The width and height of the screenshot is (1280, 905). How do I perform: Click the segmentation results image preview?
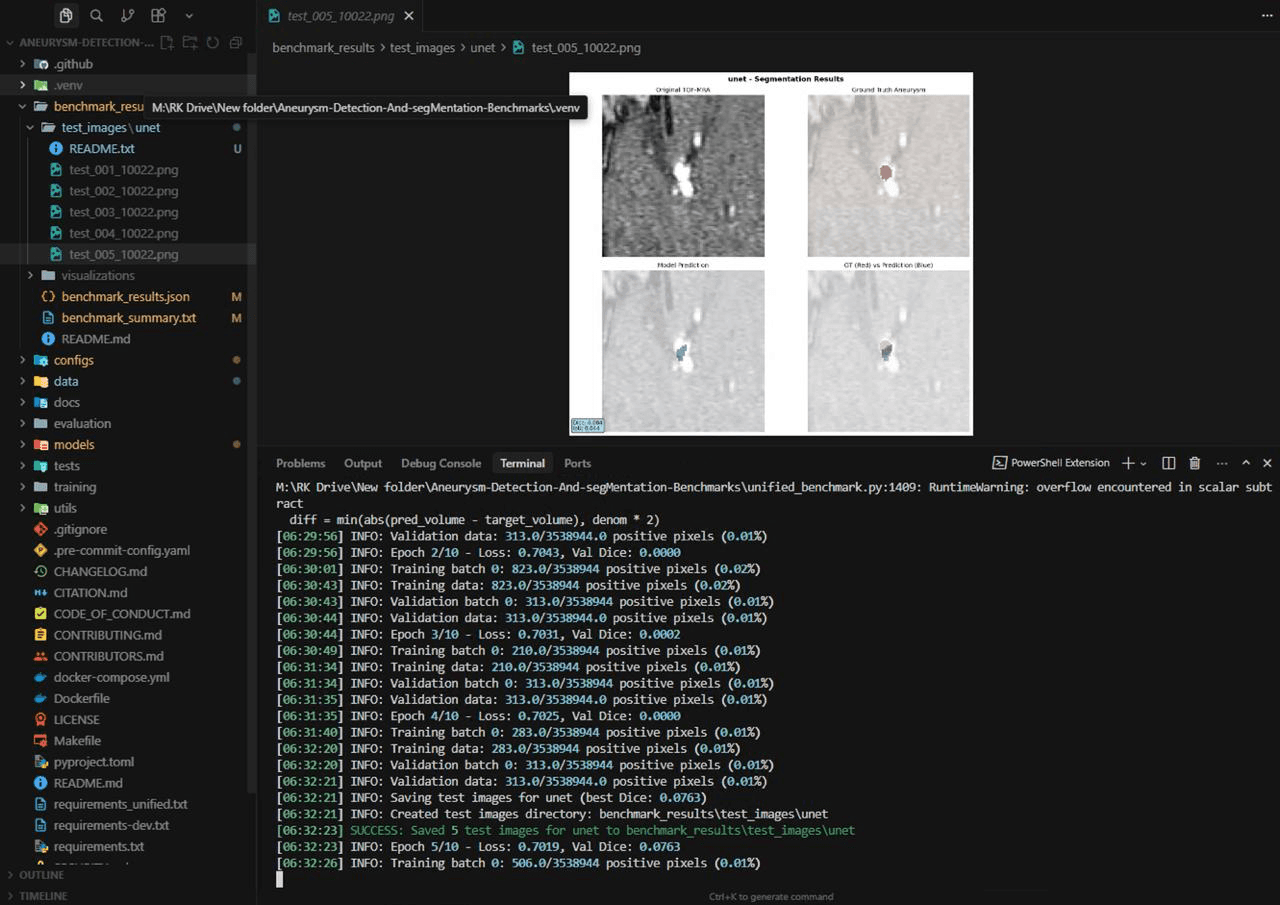click(x=771, y=254)
